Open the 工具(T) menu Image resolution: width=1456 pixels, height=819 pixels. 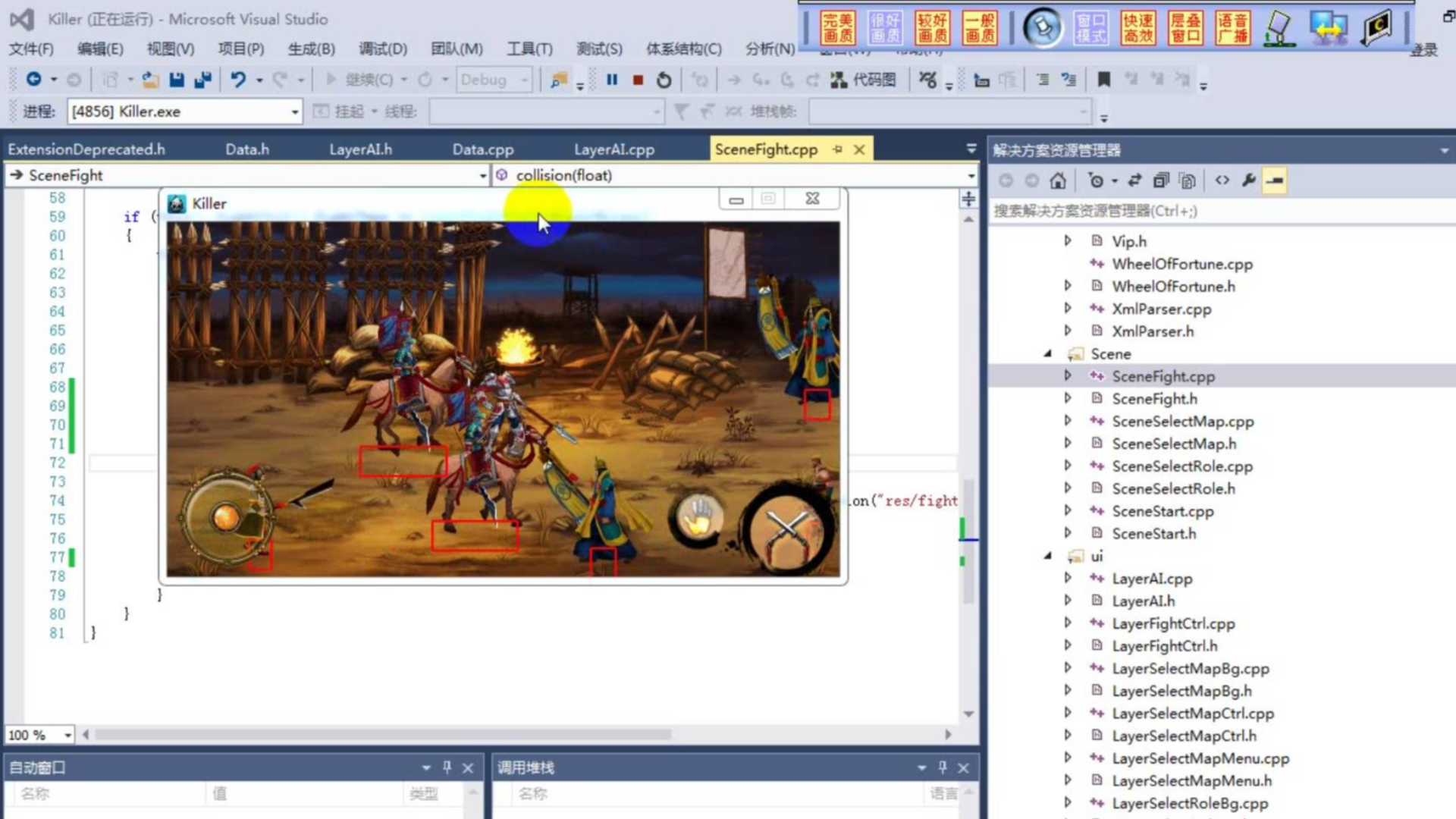click(x=529, y=49)
